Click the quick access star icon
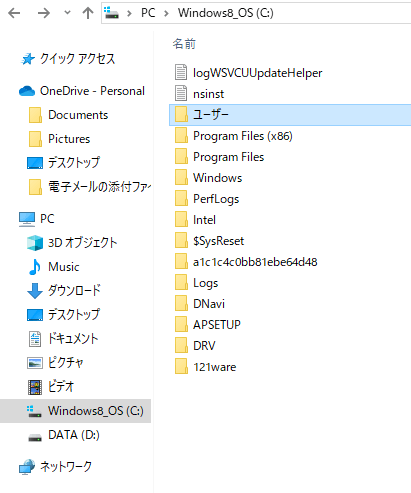 pos(28,59)
